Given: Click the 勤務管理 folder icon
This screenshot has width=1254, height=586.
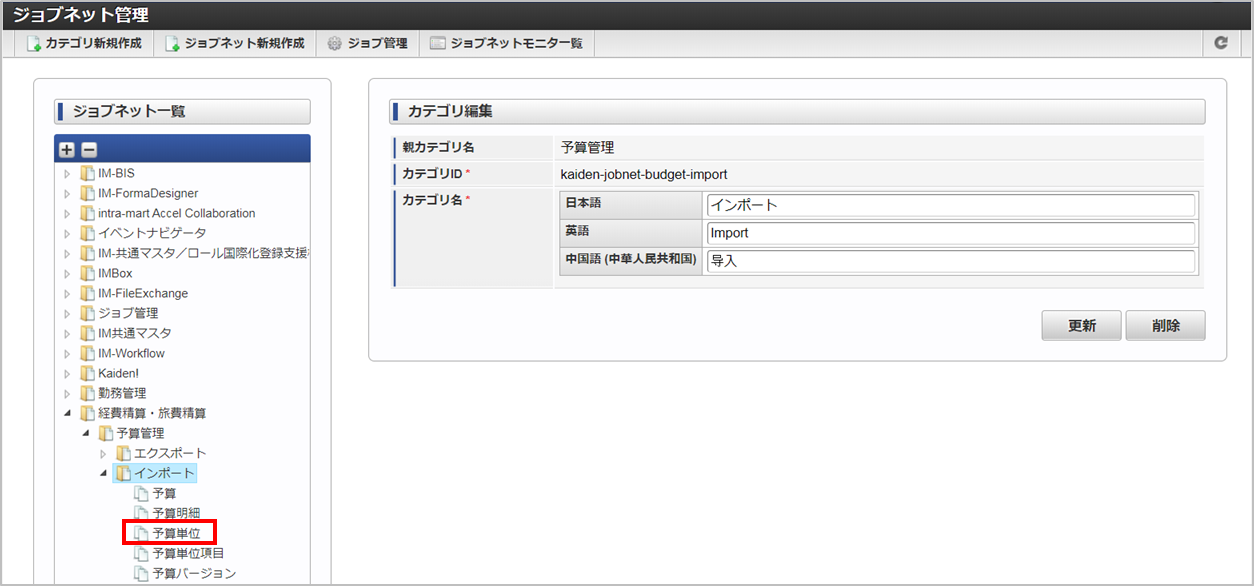Looking at the screenshot, I should click(87, 393).
